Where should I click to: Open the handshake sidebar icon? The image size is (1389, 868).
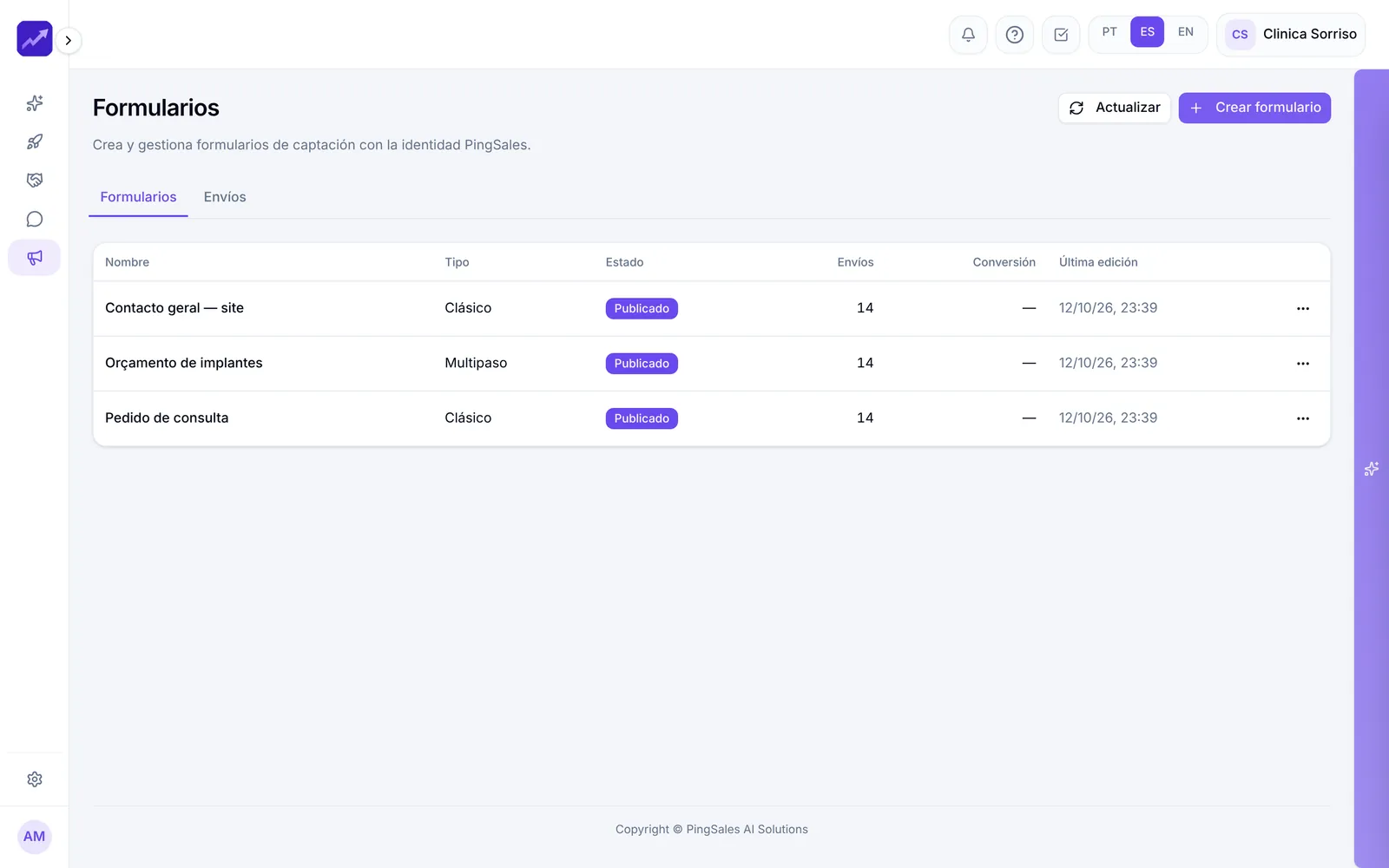coord(35,181)
